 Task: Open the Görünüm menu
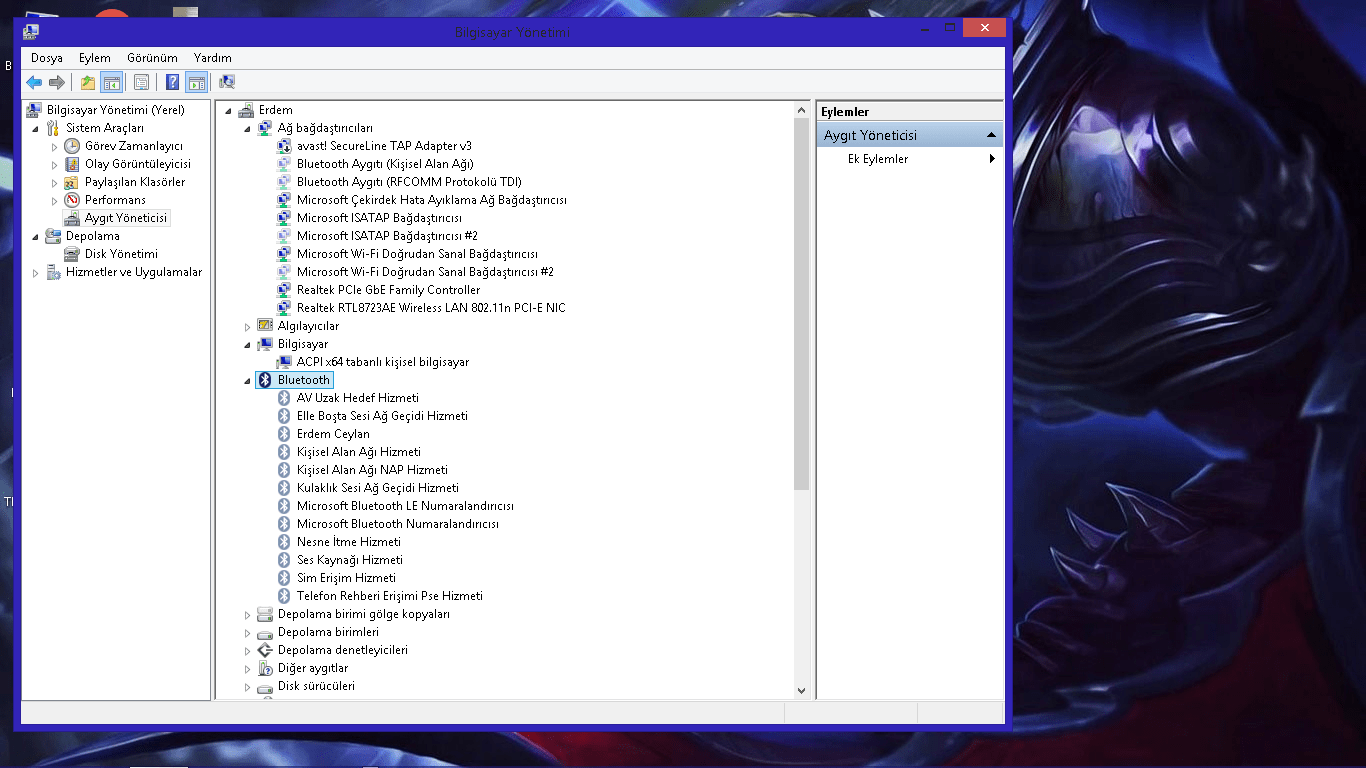click(152, 58)
